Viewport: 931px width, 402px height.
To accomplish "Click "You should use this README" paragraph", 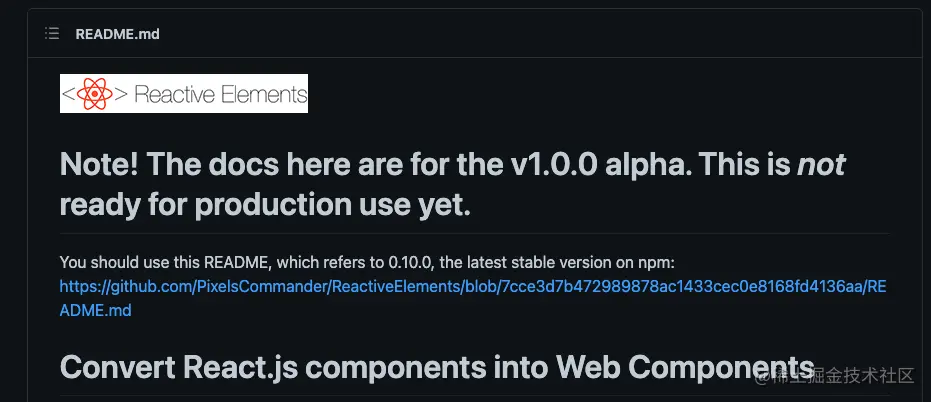I will pyautogui.click(x=367, y=262).
